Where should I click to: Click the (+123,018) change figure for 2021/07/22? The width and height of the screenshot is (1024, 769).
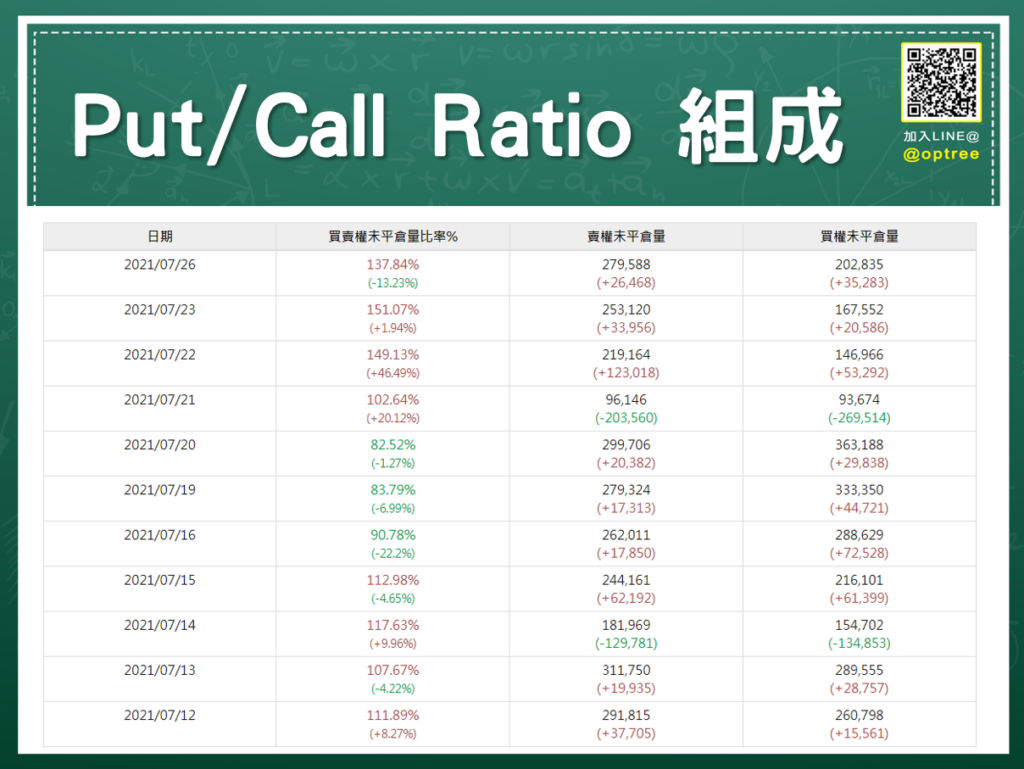[625, 372]
